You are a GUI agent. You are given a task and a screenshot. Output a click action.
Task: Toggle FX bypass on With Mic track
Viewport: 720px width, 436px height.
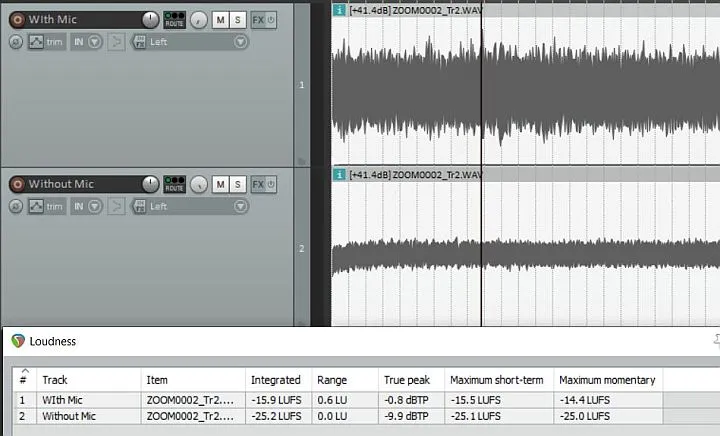272,19
